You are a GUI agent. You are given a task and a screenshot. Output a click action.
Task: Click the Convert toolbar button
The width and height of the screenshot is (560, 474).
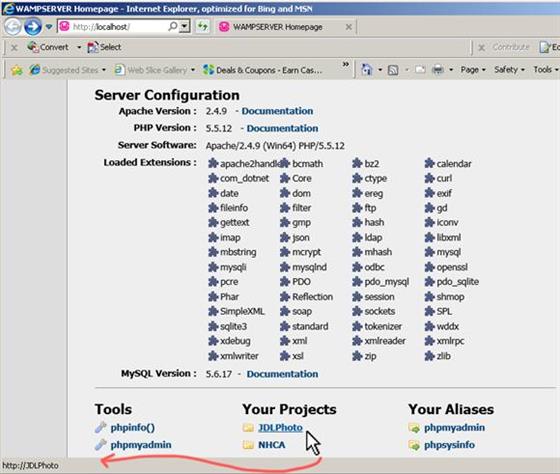48,47
